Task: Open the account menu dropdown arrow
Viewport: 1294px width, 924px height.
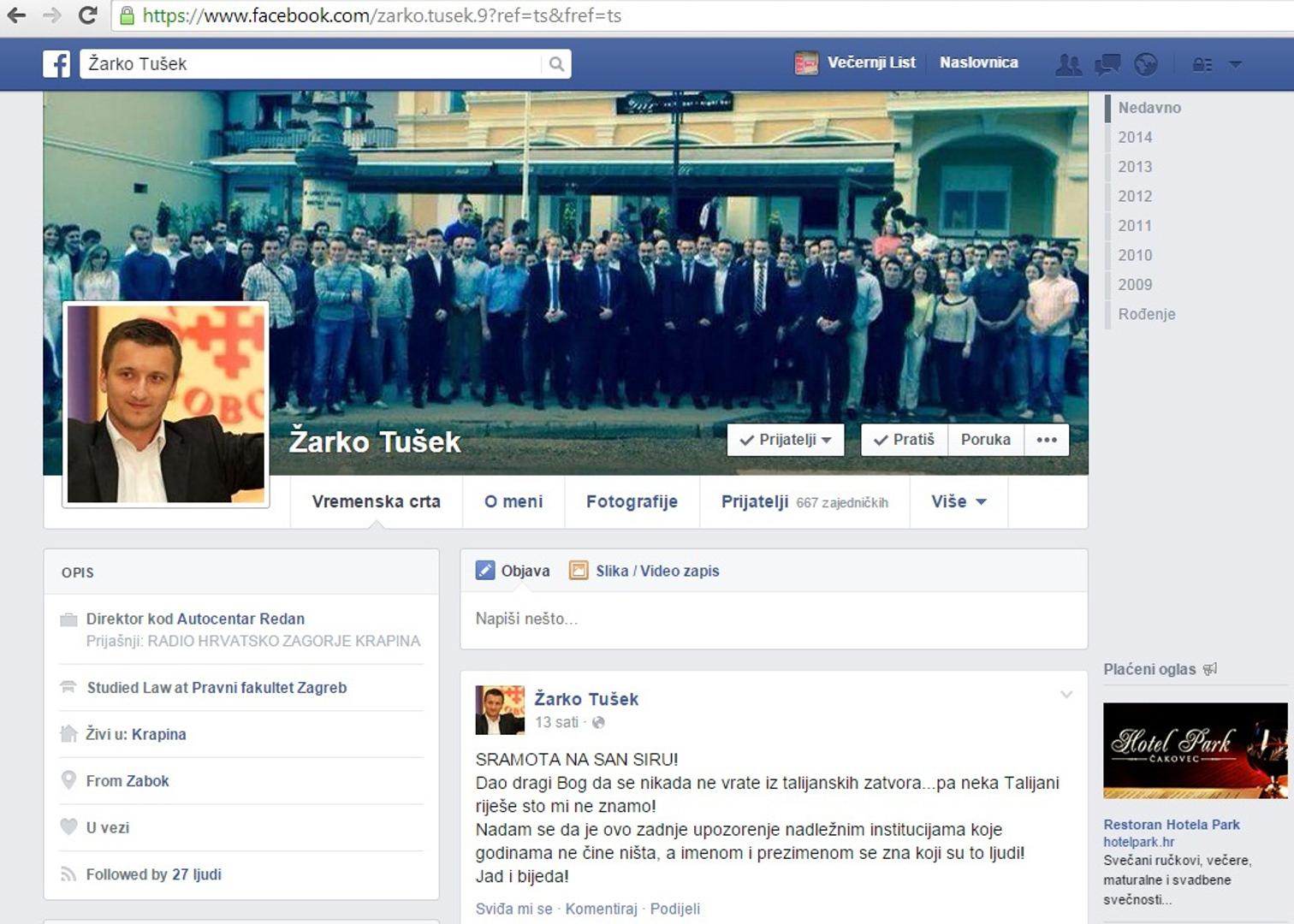Action: point(1235,64)
